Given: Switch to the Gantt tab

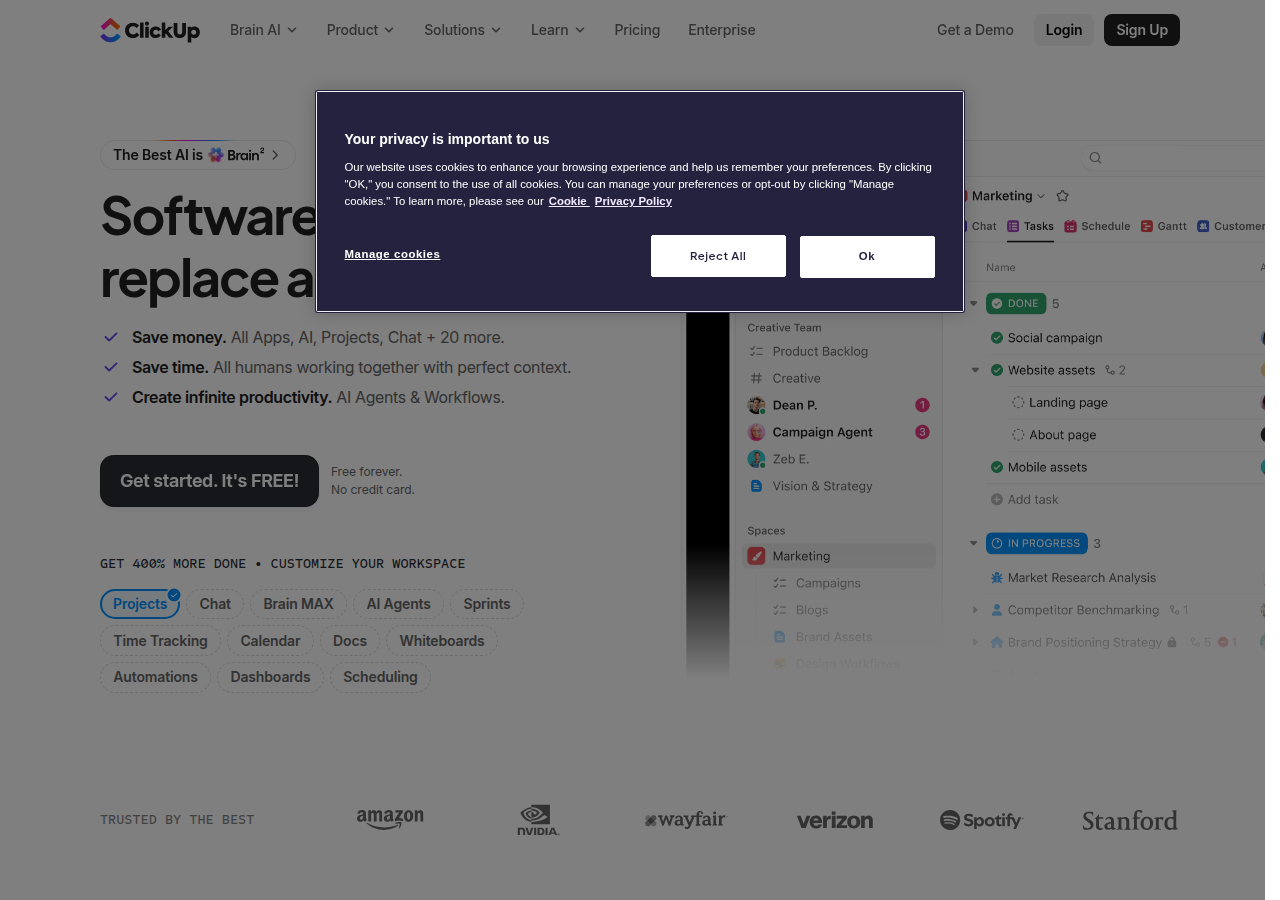Looking at the screenshot, I should 1164,226.
